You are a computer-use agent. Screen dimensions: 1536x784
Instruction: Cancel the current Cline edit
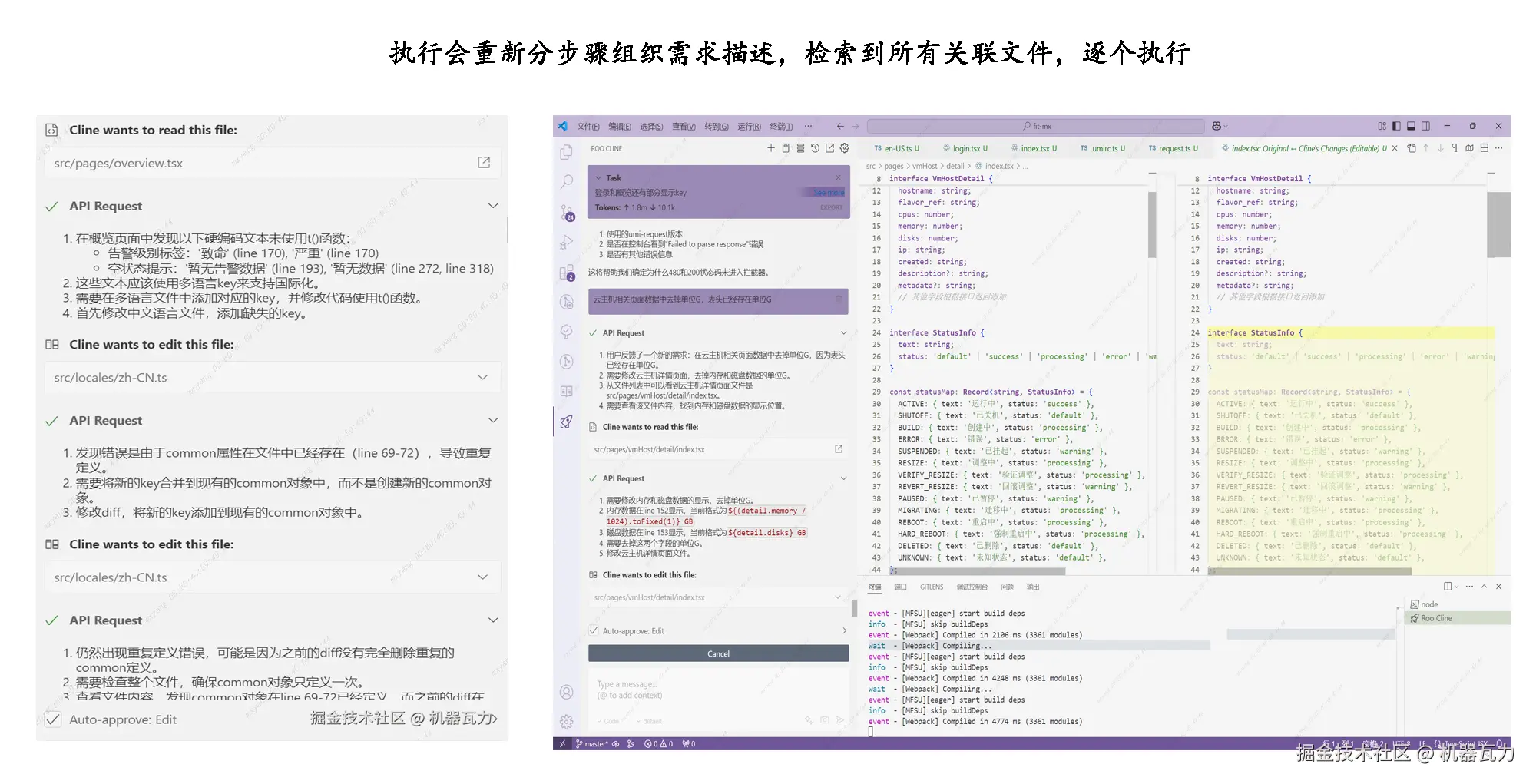718,653
